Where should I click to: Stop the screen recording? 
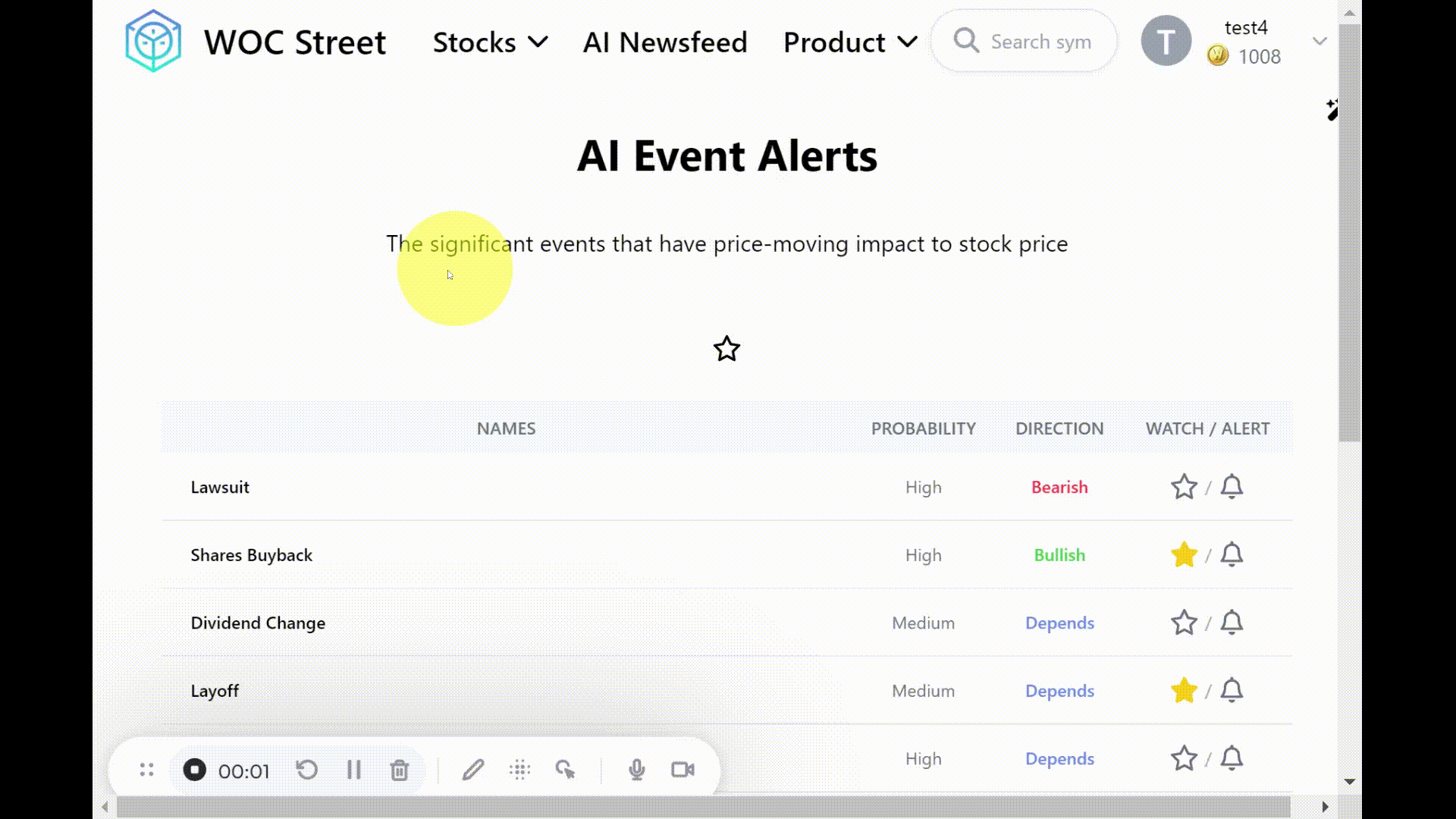pos(194,770)
